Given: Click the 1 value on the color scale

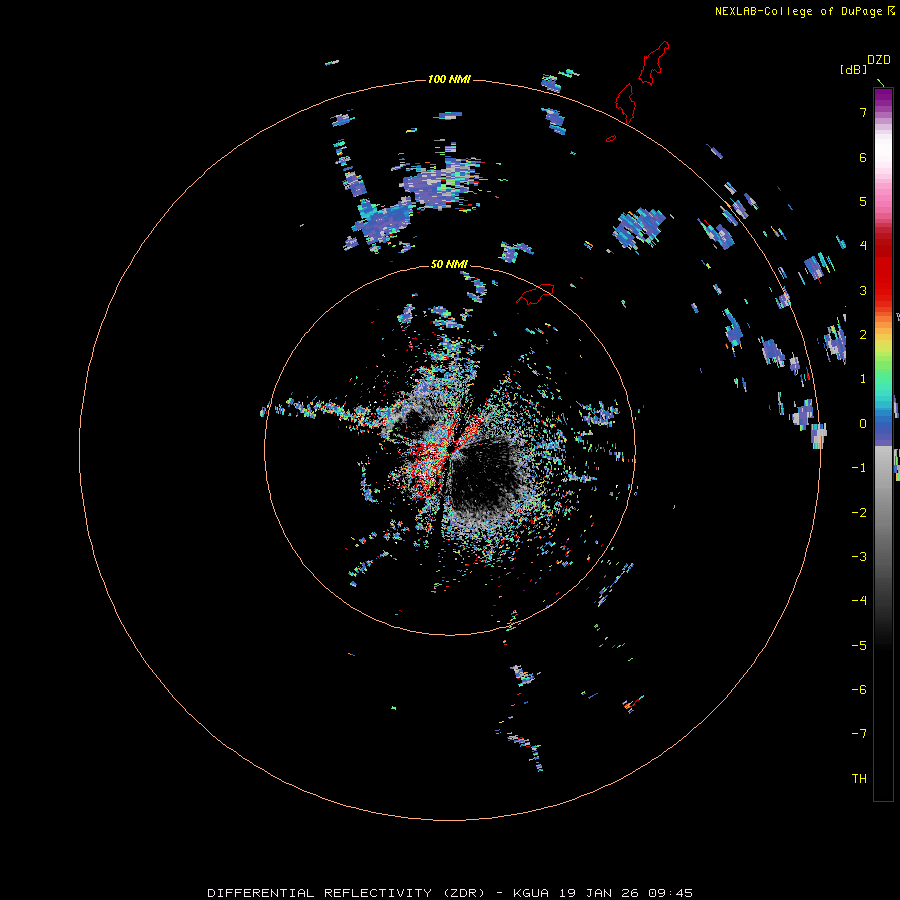Looking at the screenshot, I should 863,379.
